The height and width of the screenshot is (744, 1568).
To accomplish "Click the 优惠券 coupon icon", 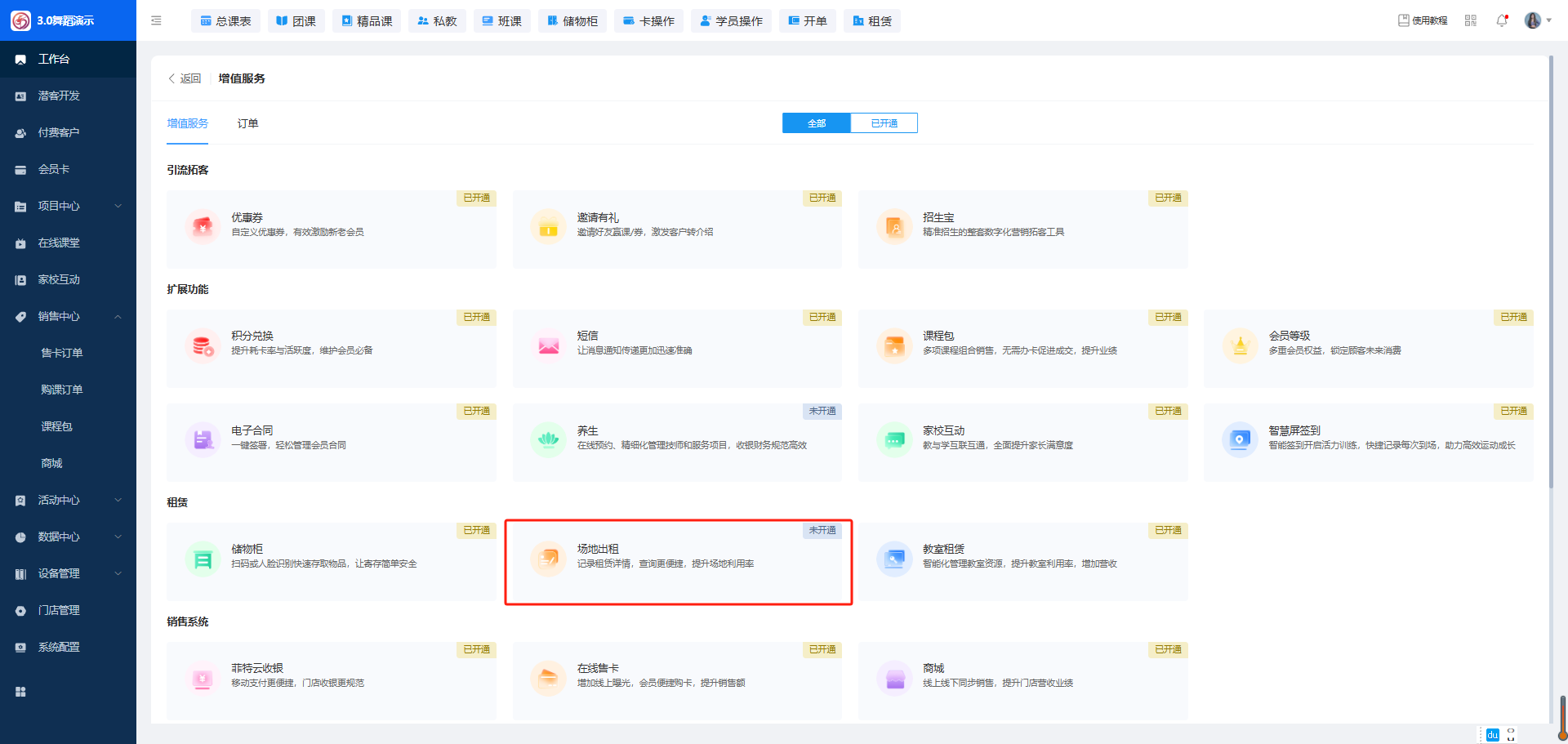I will [x=203, y=226].
